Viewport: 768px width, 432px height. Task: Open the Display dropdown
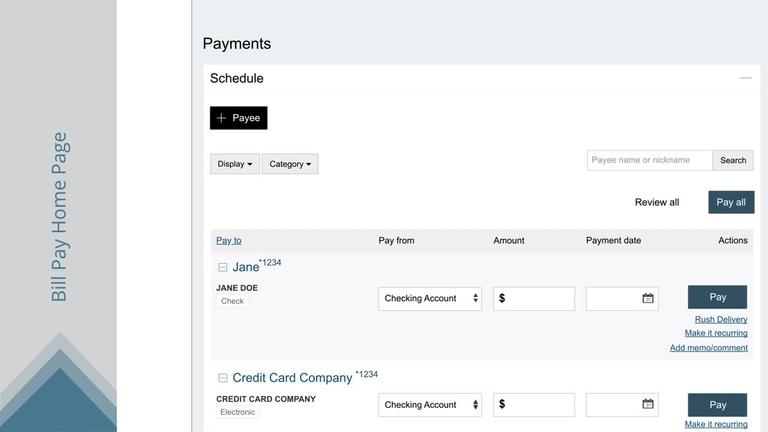[x=235, y=164]
